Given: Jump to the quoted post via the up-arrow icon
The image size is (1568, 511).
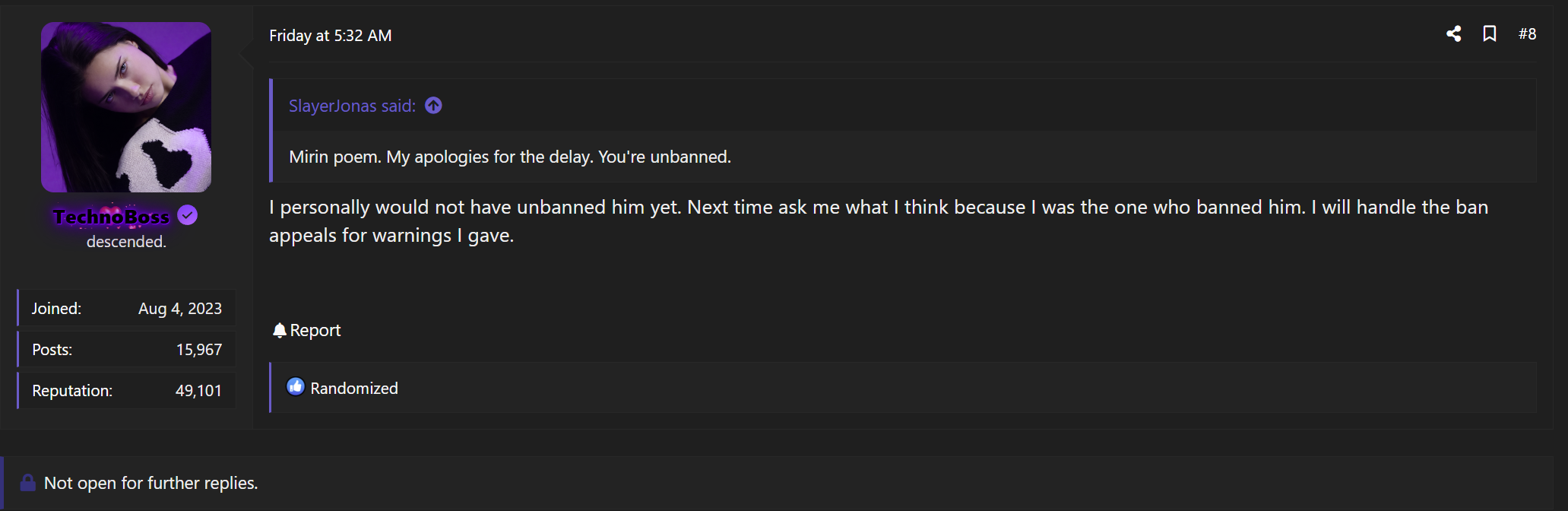Looking at the screenshot, I should (x=433, y=106).
